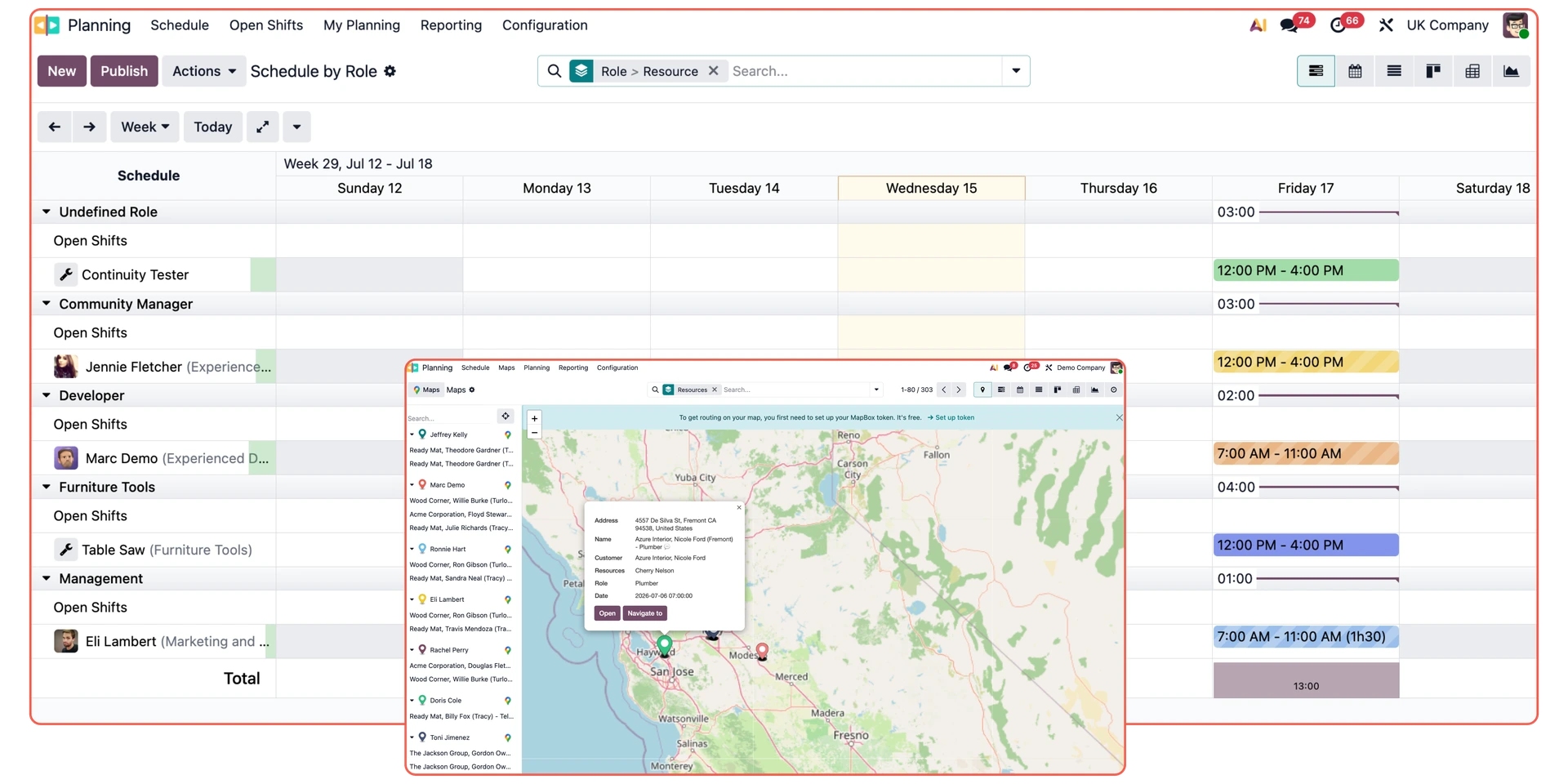This screenshot has width=1568, height=784.
Task: Open Continuity Tester green shift on Friday
Action: [1306, 270]
